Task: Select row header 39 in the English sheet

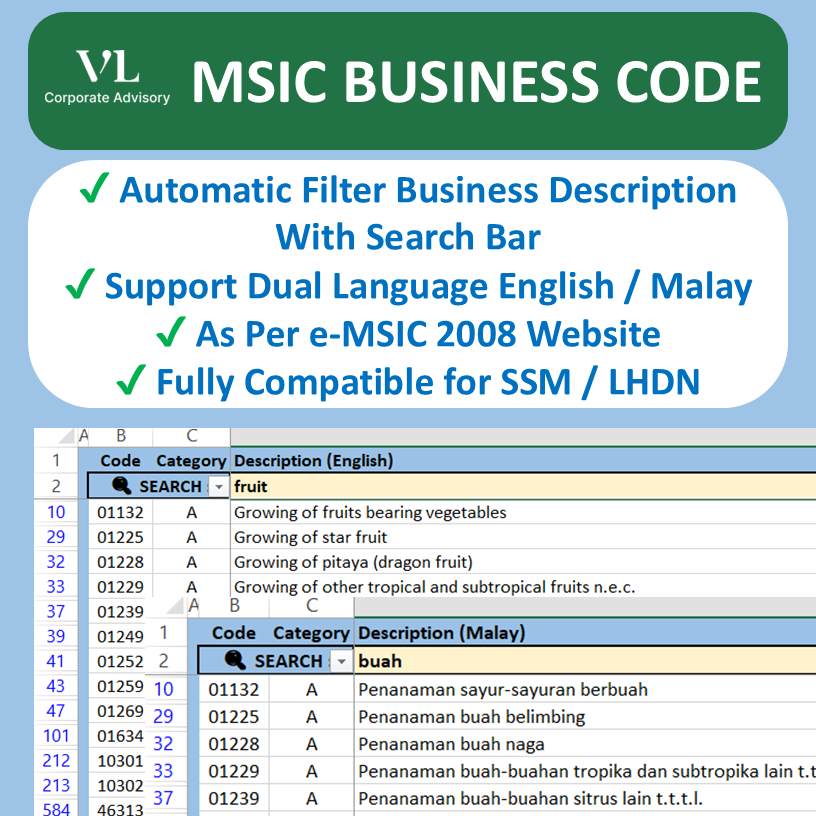Action: 56,636
